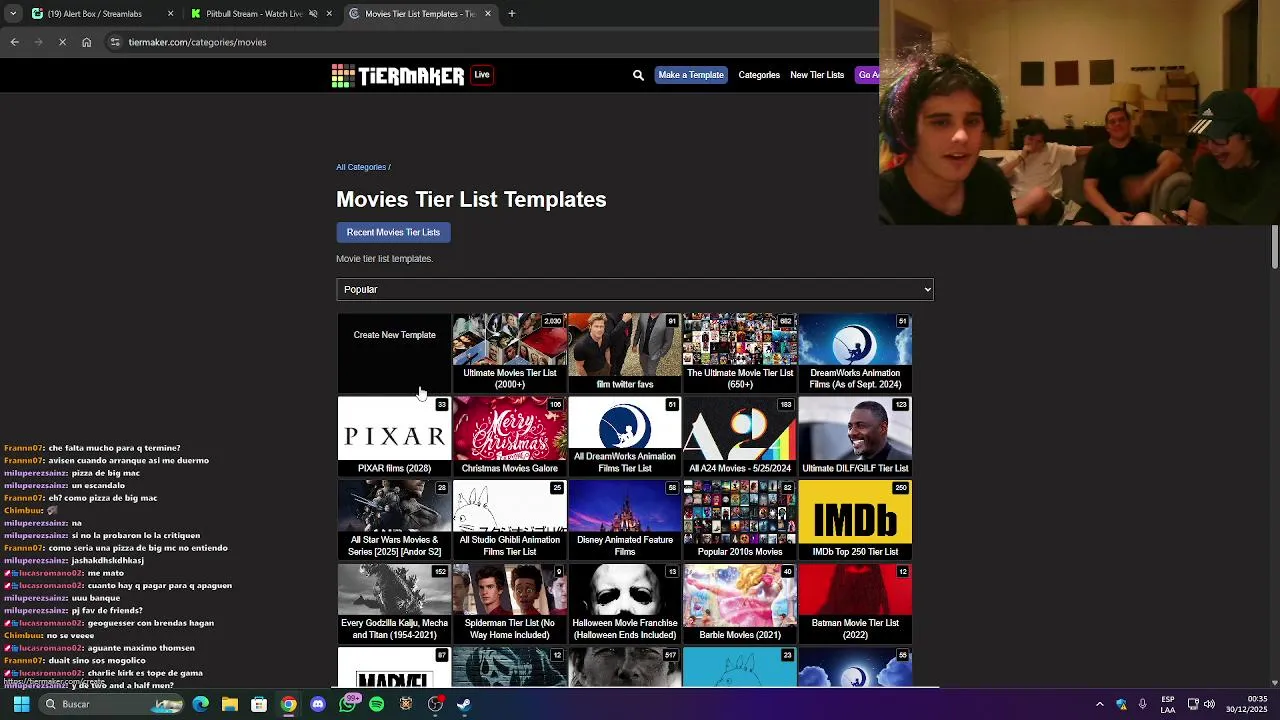Open the site search magnifier icon

coord(638,75)
